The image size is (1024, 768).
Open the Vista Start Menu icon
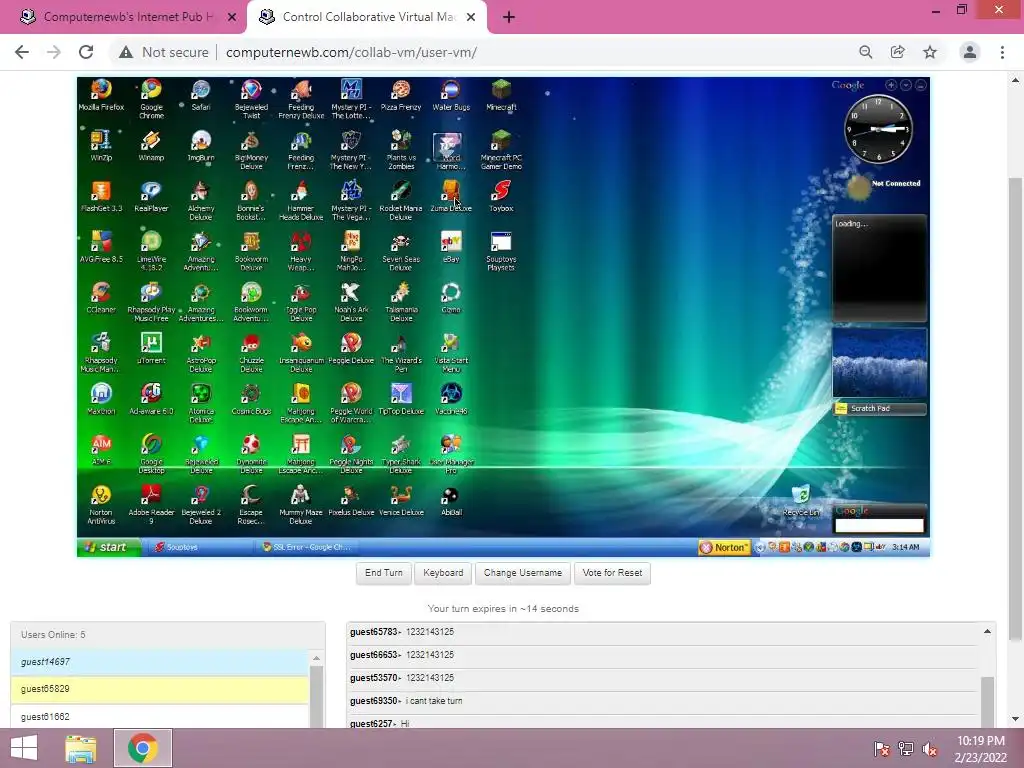coord(451,353)
